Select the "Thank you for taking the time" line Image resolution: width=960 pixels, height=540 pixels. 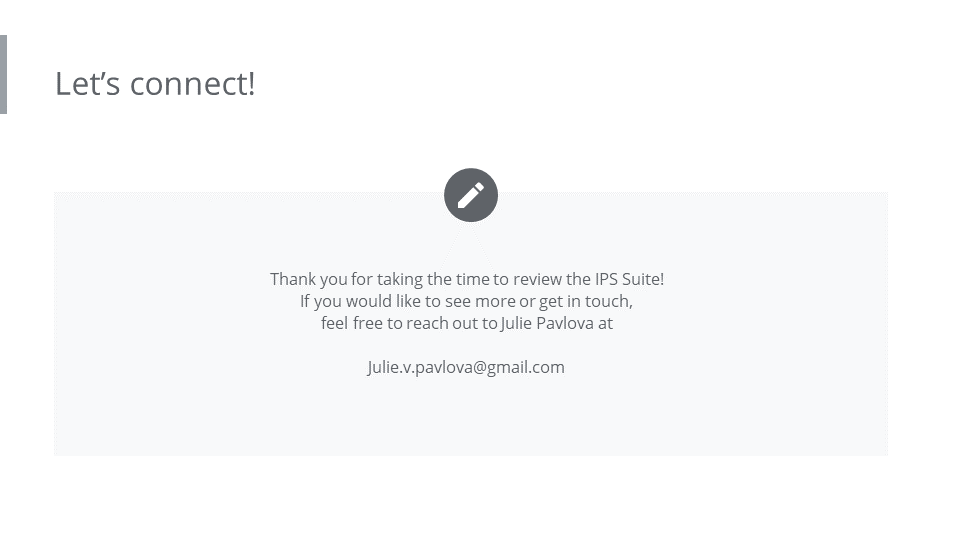tap(466, 279)
